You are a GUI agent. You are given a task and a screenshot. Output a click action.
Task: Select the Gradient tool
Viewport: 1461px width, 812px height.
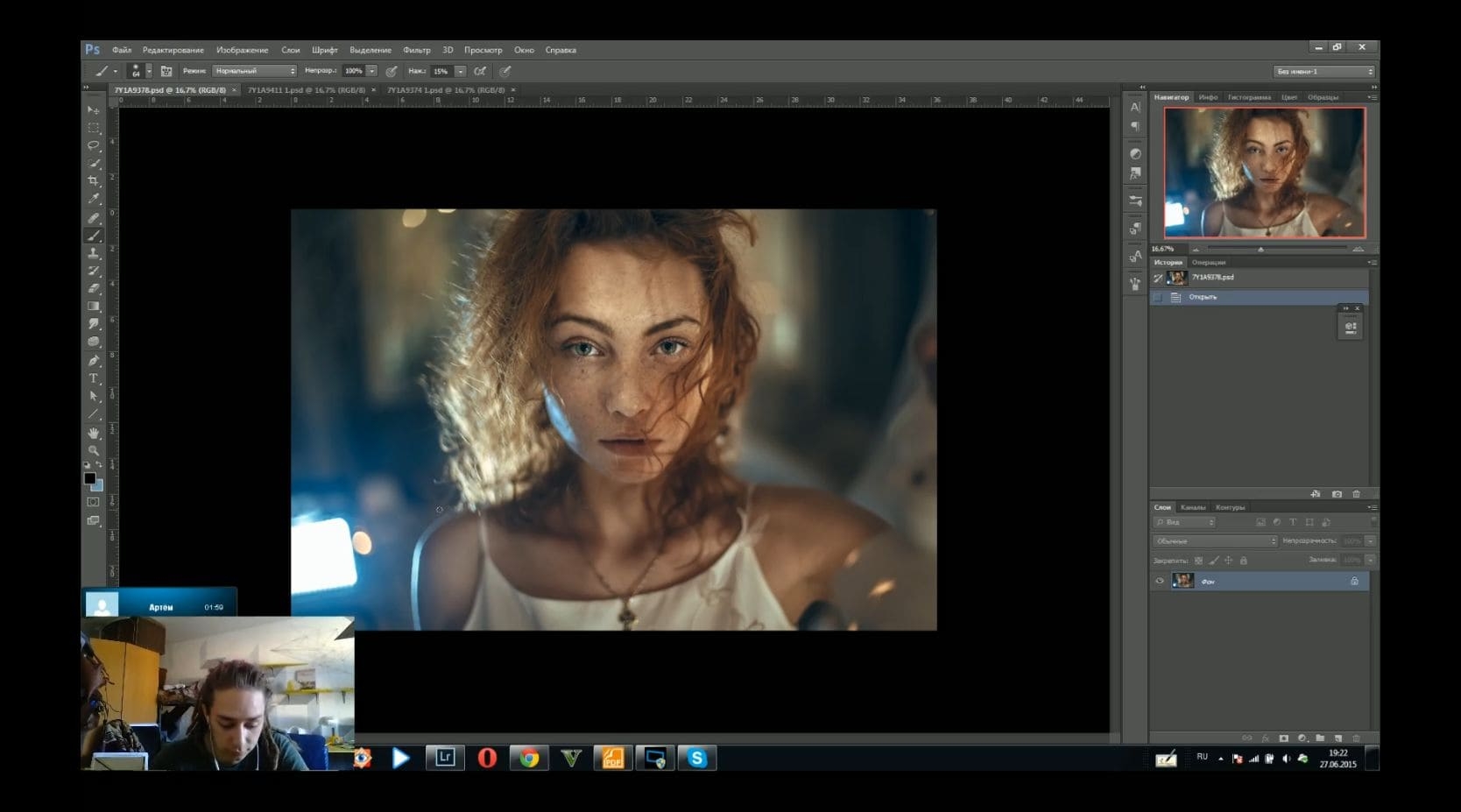click(x=93, y=307)
